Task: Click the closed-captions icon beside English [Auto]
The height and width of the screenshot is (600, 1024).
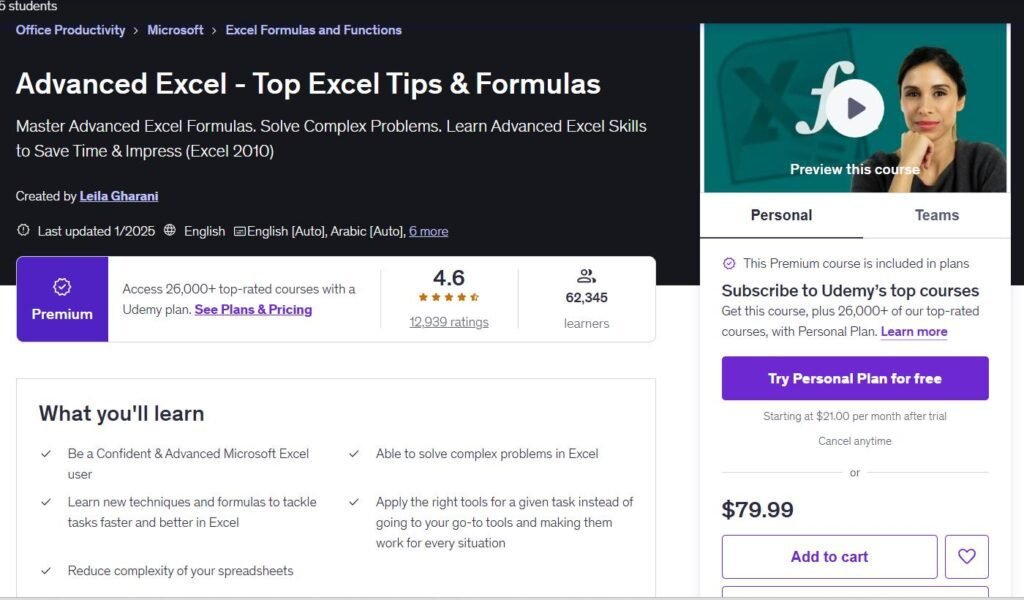Action: tap(239, 231)
